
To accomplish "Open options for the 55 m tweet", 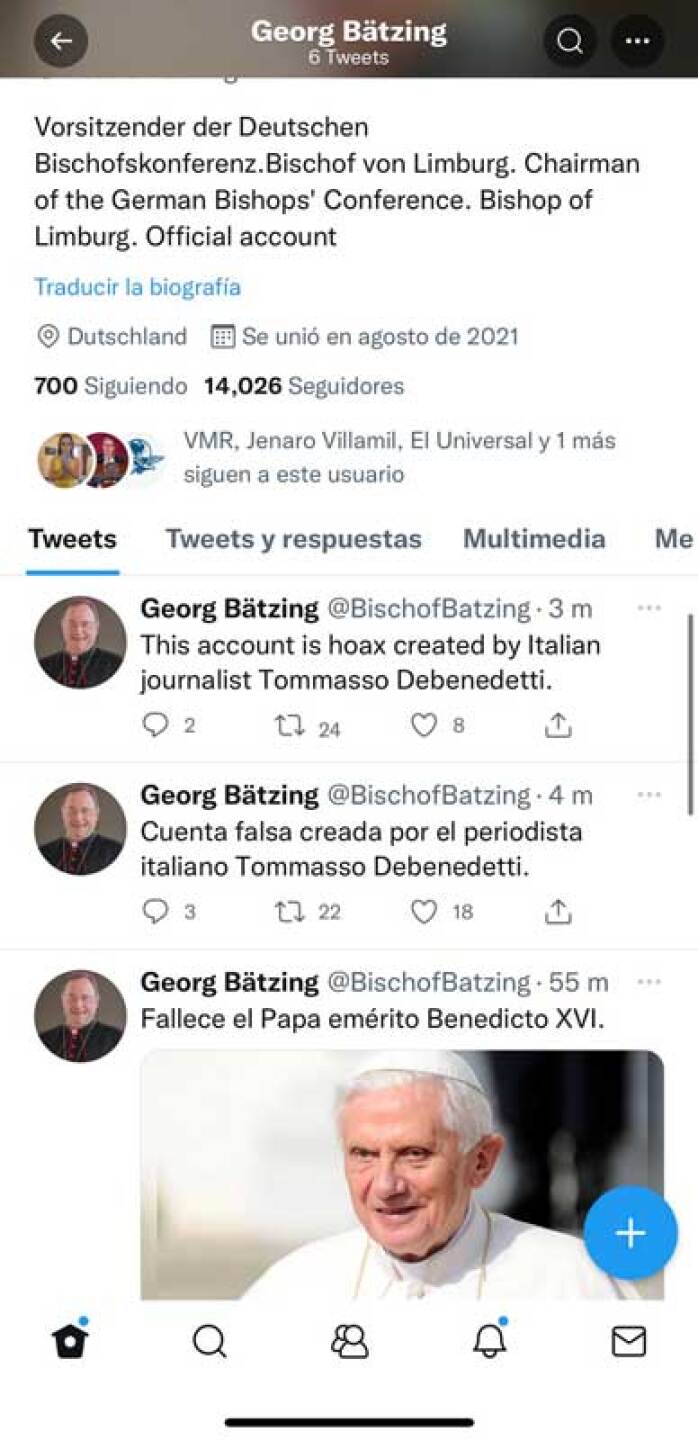I will tap(649, 983).
